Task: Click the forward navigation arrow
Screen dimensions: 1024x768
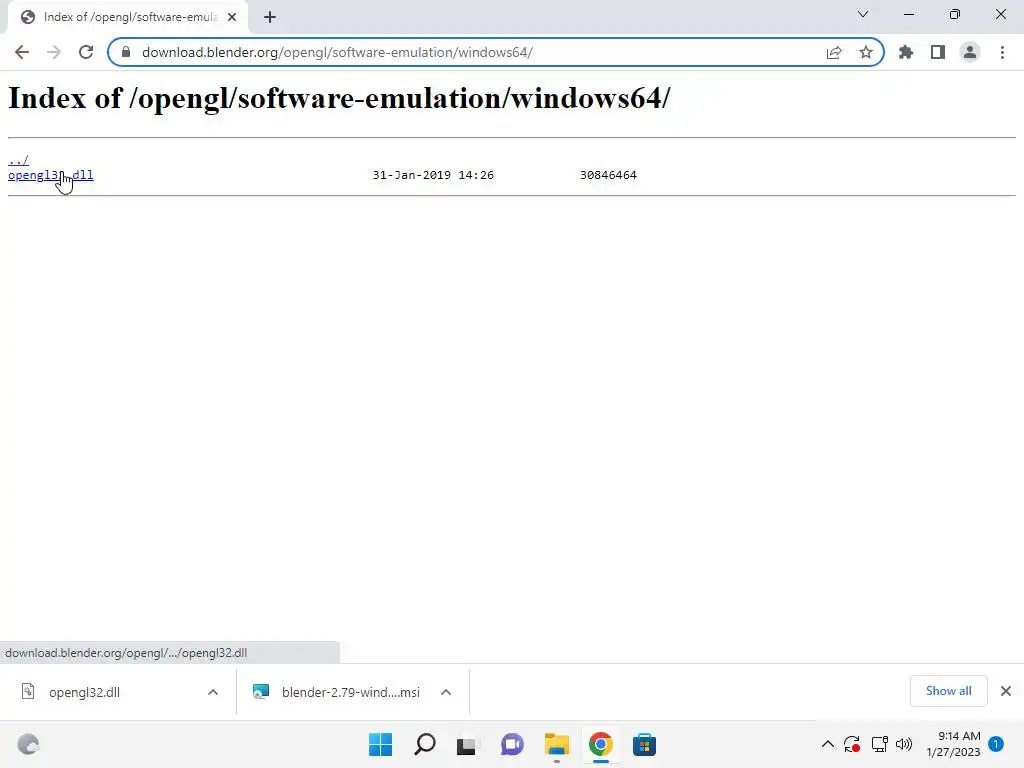Action: [x=54, y=52]
